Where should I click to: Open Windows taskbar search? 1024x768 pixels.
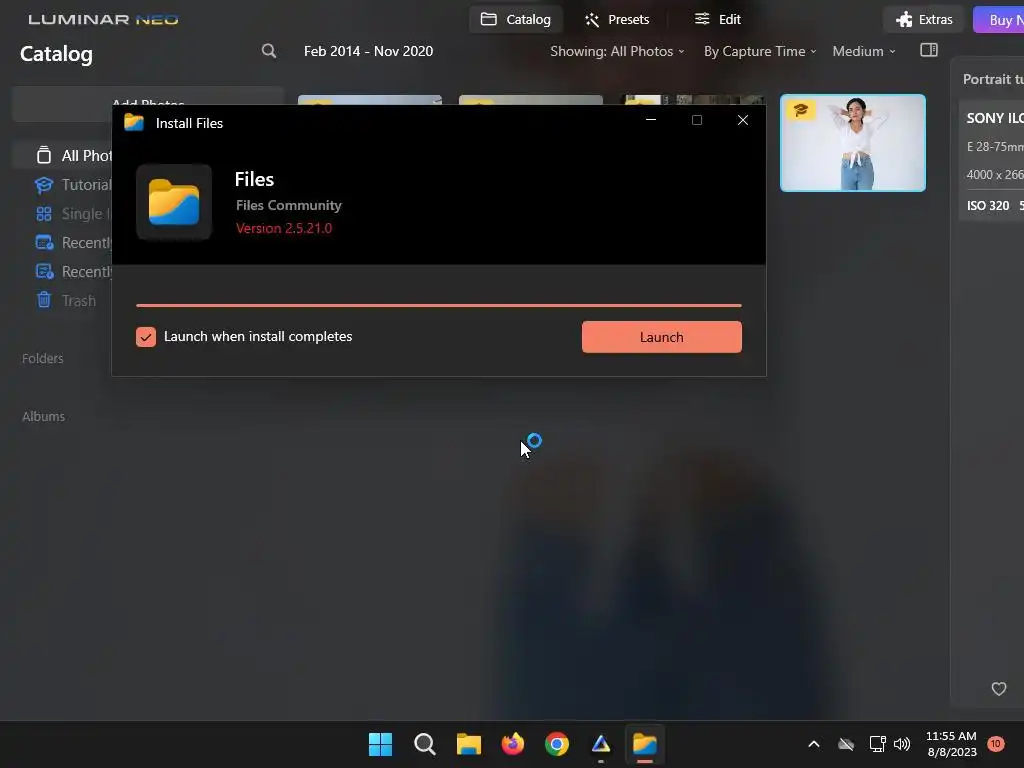click(x=424, y=744)
